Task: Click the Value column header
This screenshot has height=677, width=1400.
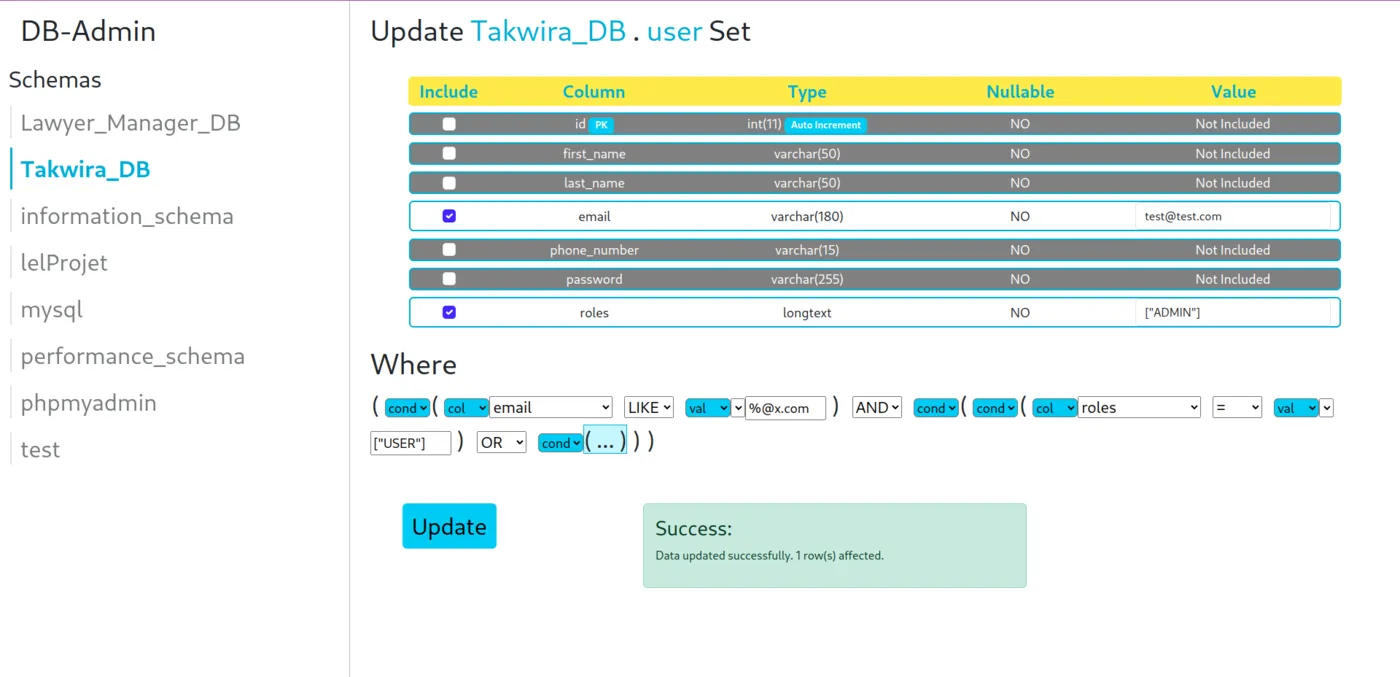Action: click(1233, 92)
